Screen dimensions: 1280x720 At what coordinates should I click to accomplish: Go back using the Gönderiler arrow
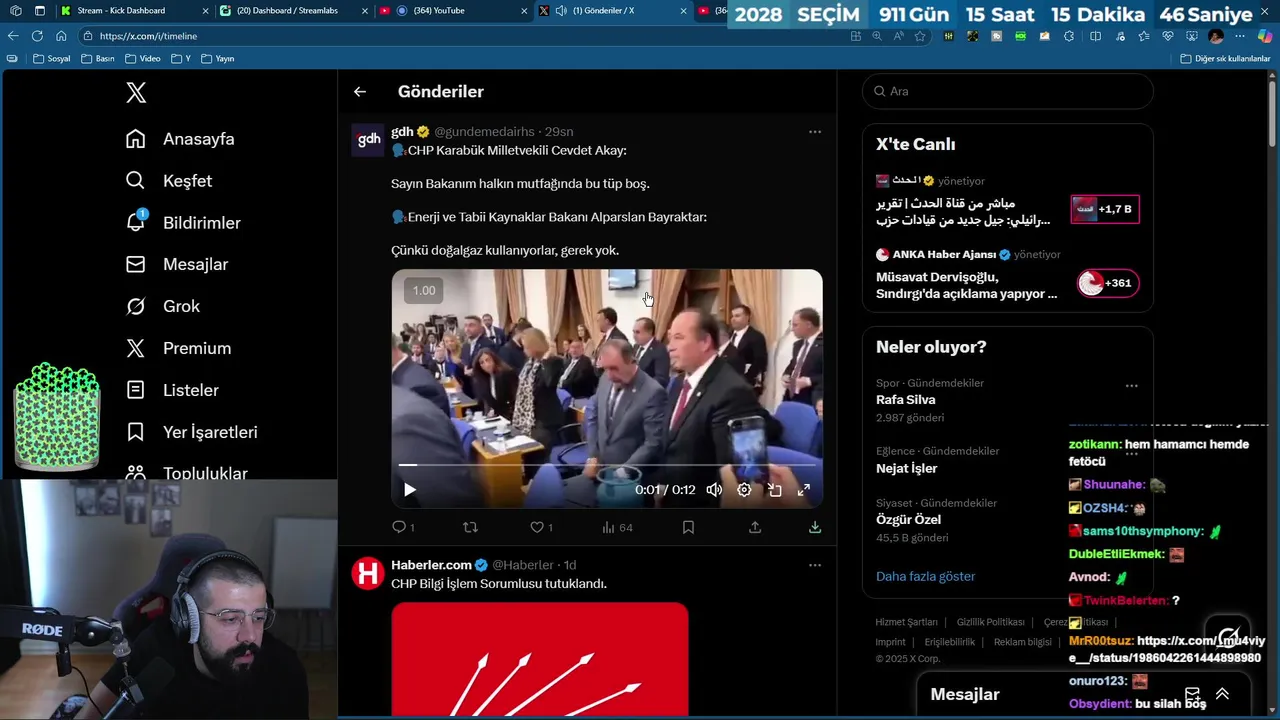(360, 91)
